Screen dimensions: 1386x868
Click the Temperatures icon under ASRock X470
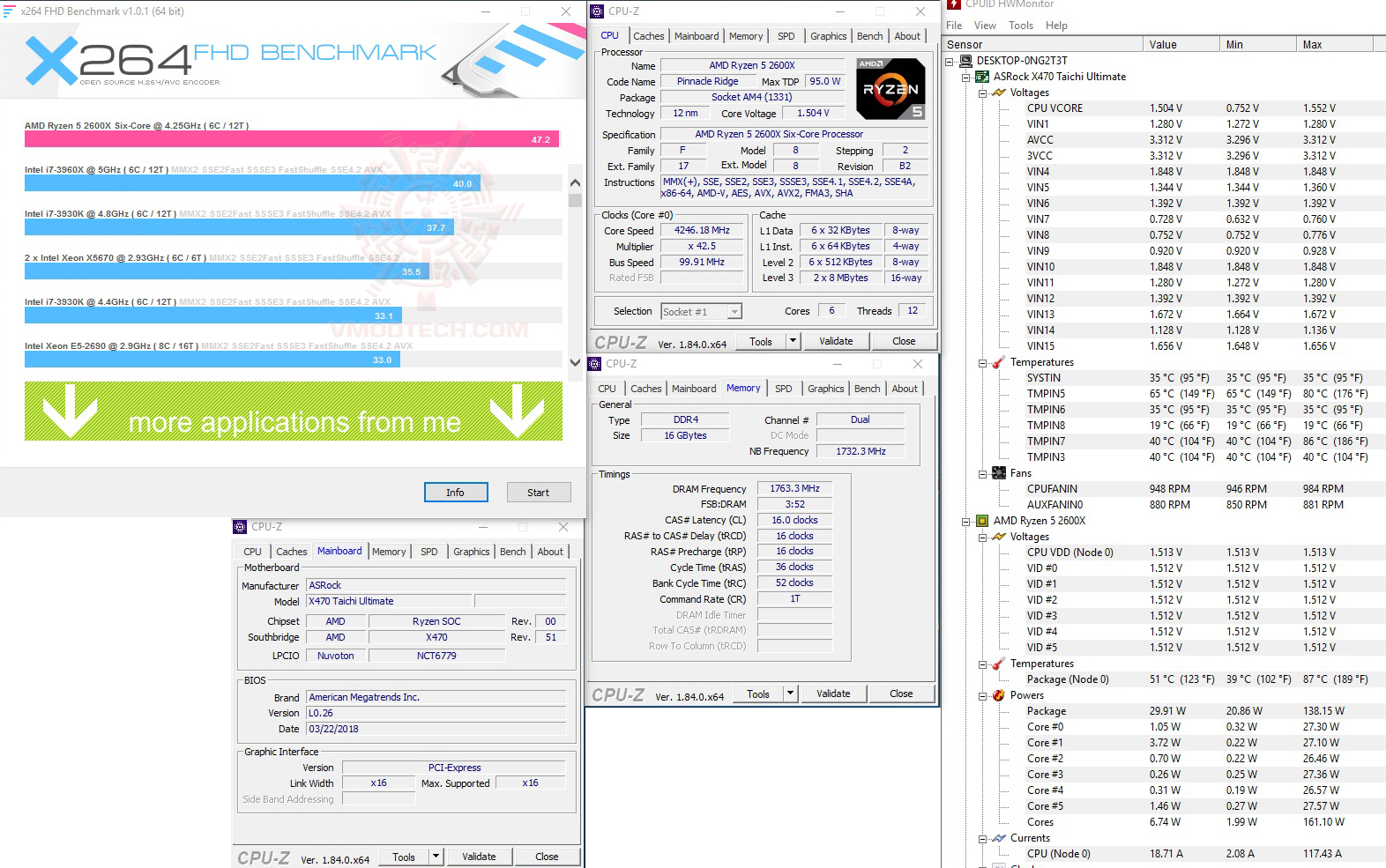pyautogui.click(x=998, y=362)
